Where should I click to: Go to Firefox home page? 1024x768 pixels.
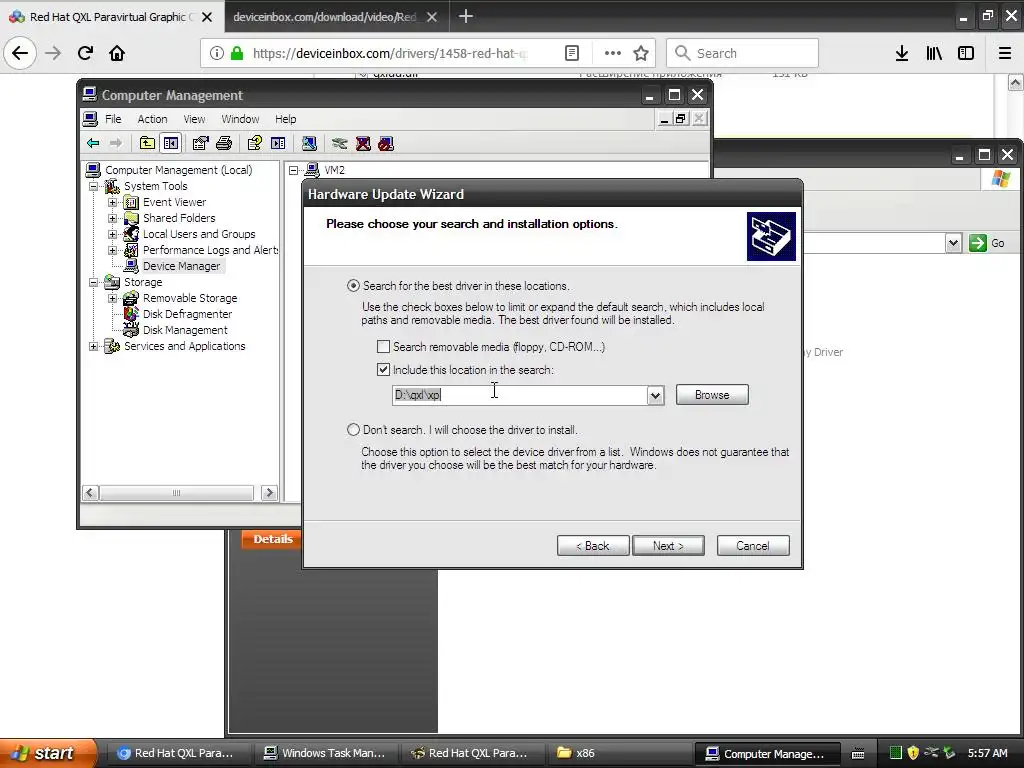pyautogui.click(x=117, y=53)
